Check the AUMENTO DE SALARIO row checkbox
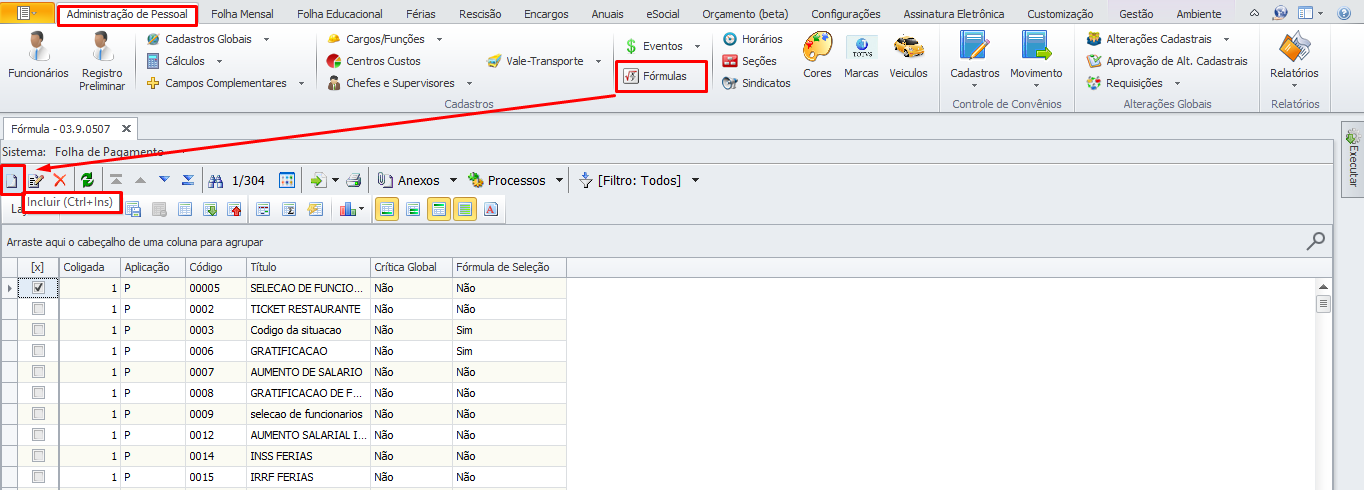 (38, 372)
